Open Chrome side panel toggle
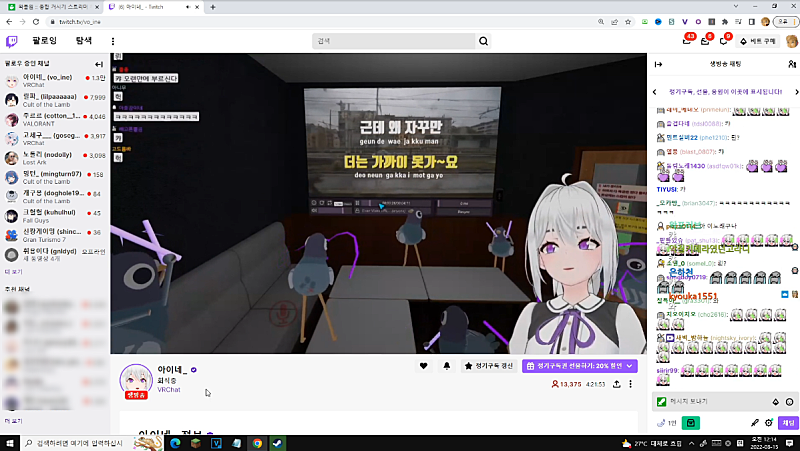800x451 pixels. (752, 22)
